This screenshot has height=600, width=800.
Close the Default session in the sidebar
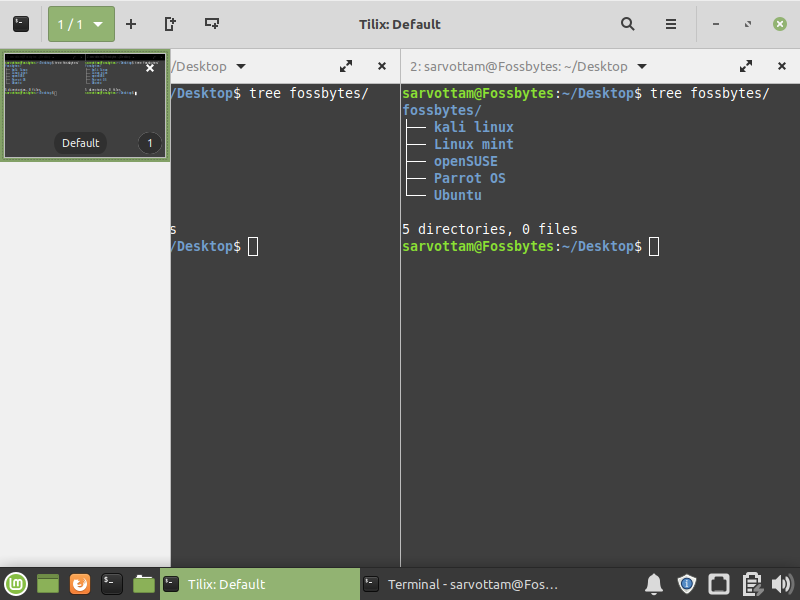[150, 68]
